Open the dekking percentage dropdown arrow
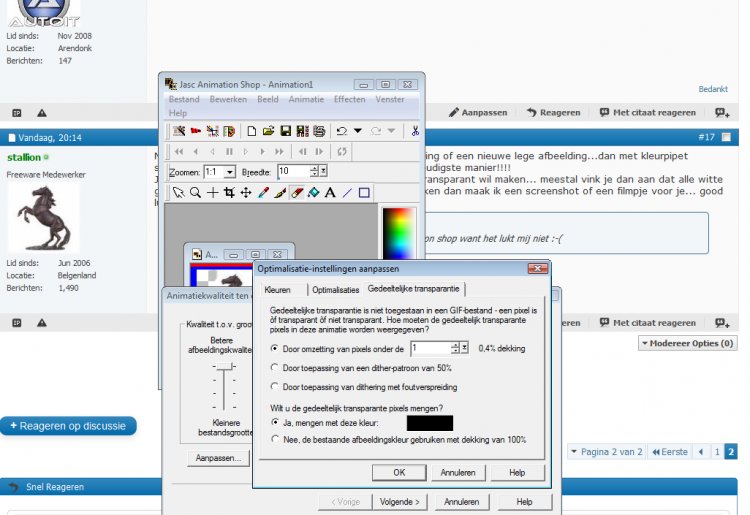 click(464, 348)
